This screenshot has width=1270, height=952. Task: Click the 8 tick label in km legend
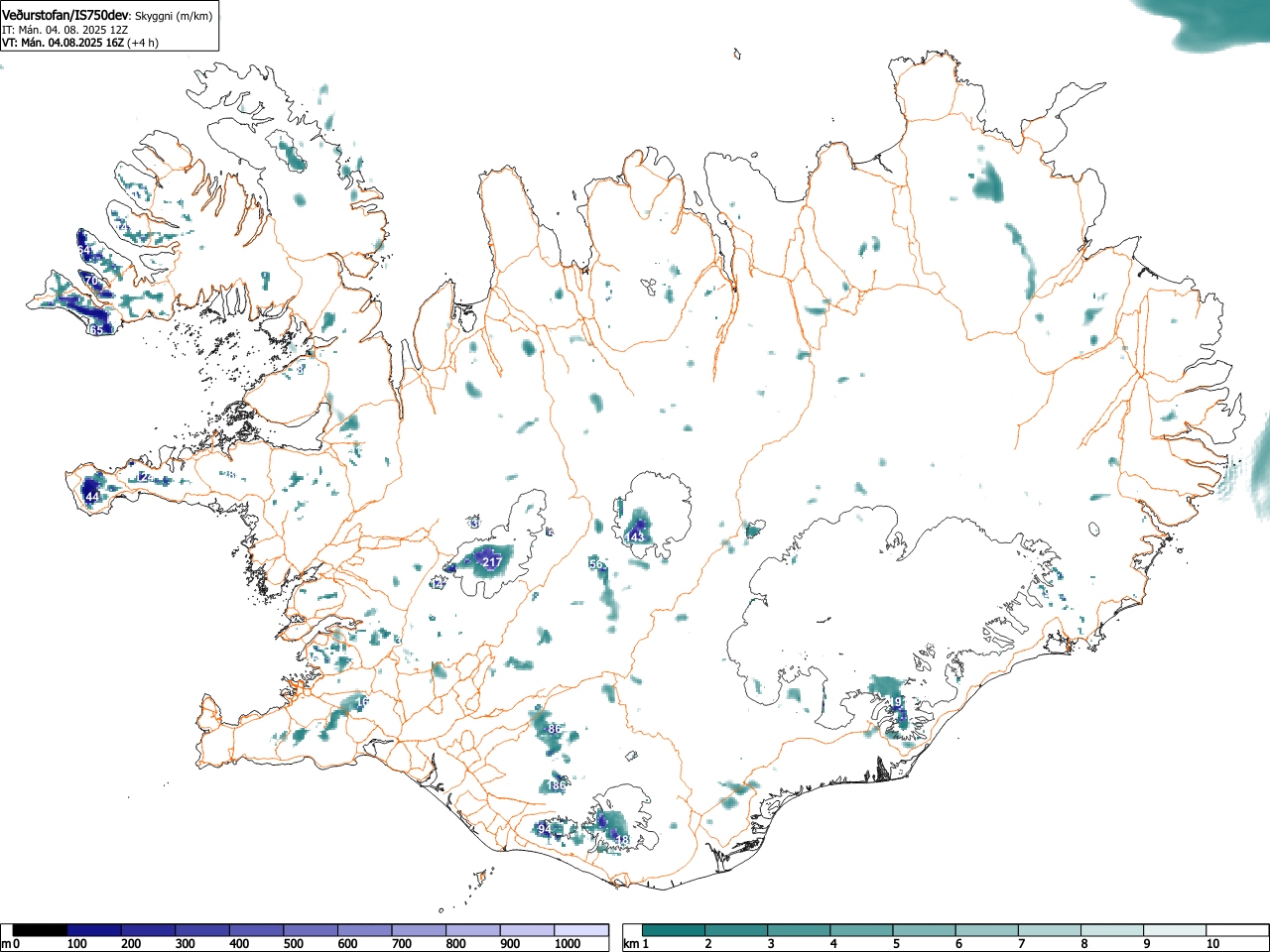[x=1083, y=944]
